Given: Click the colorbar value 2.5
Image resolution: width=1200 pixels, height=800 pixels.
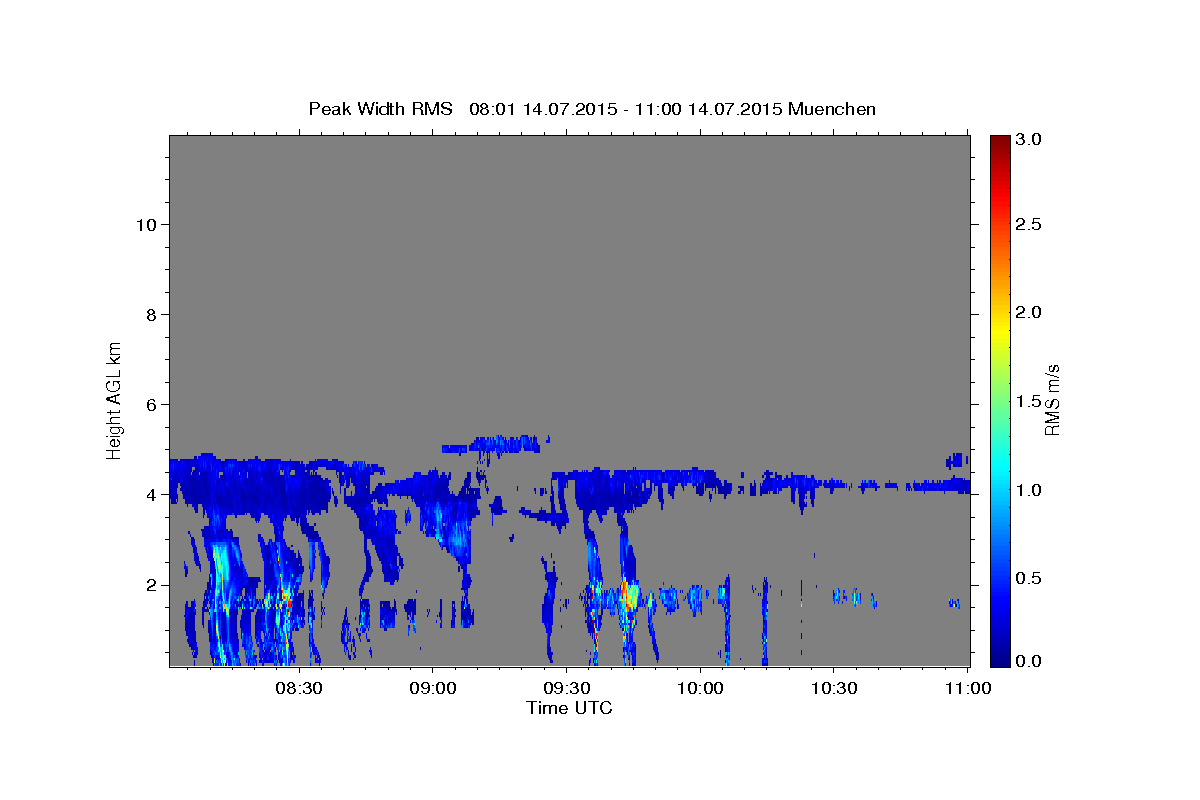Looking at the screenshot, I should [x=1030, y=225].
